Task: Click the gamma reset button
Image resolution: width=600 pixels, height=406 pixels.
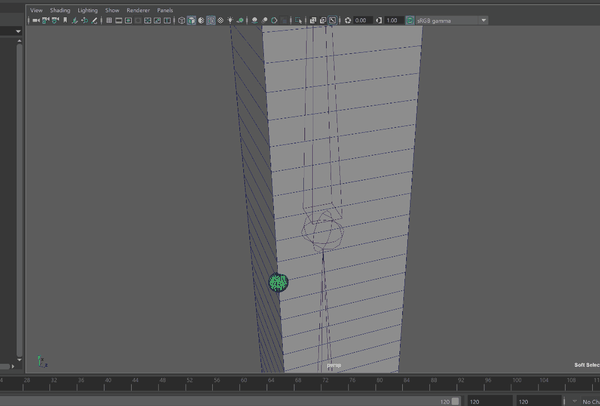Action: click(378, 20)
